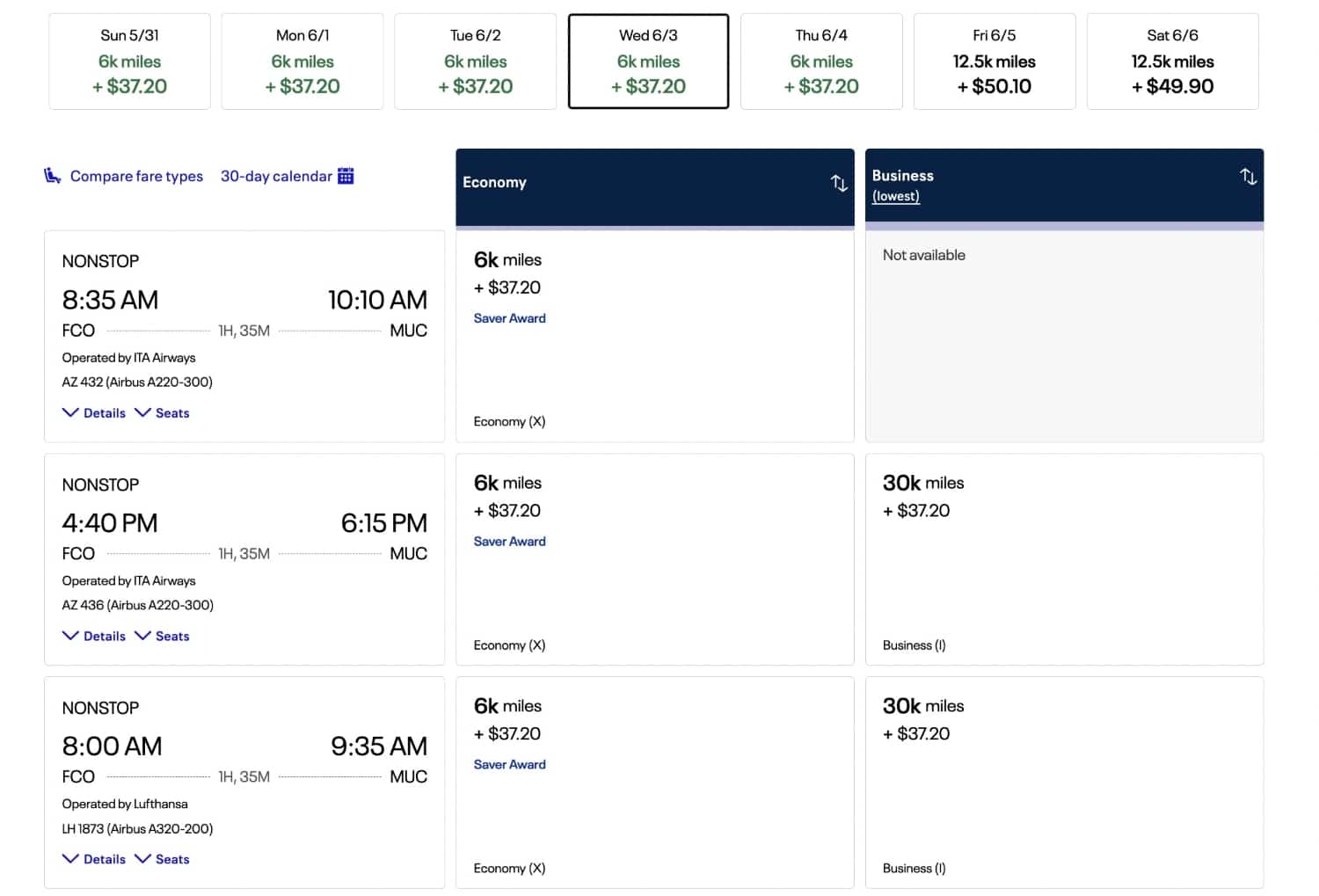Image resolution: width=1319 pixels, height=896 pixels.
Task: Select the Tue 6/2 date tab
Action: coord(475,62)
